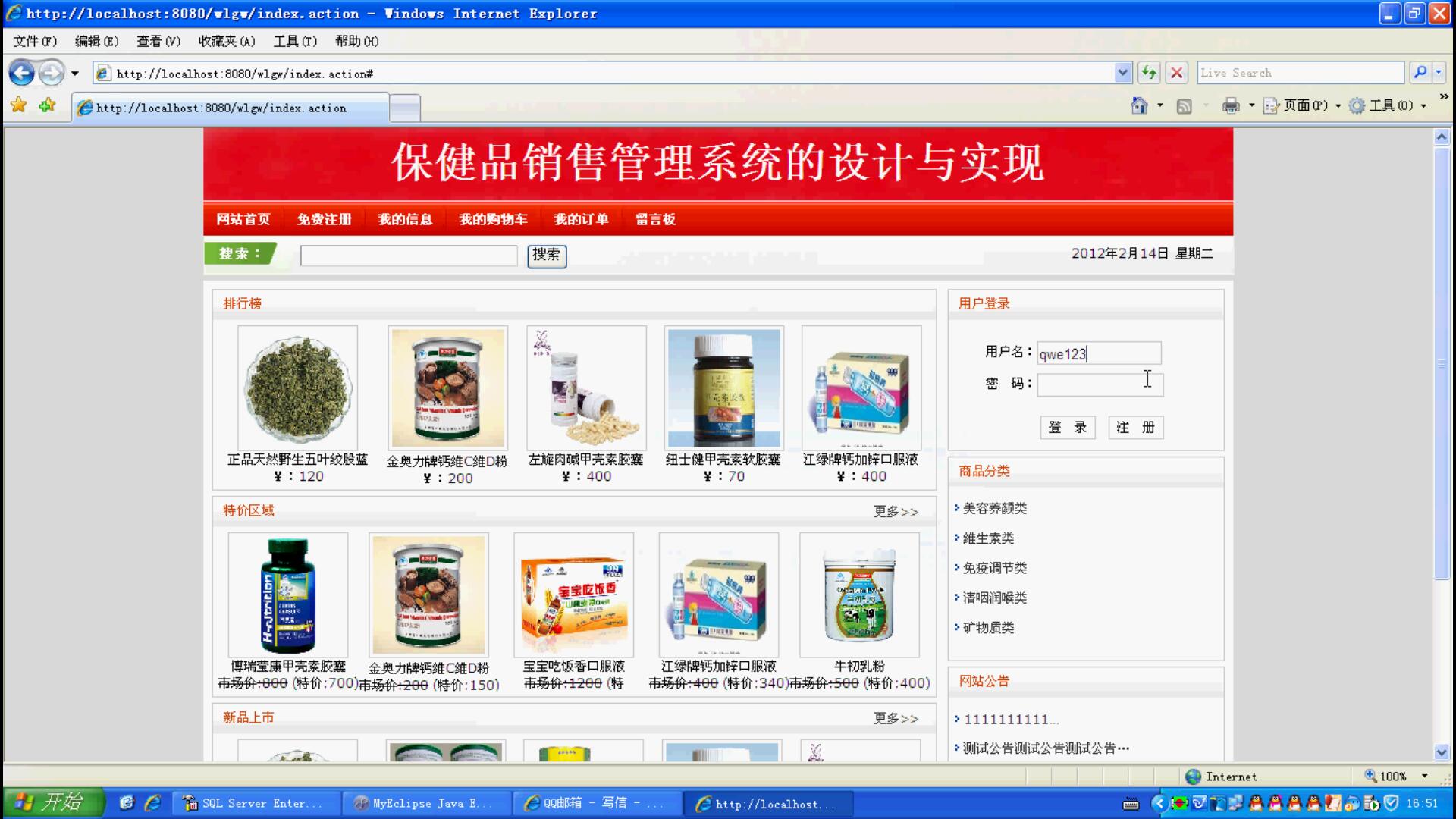Click the IE Back navigation arrow
Image resolution: width=1456 pixels, height=819 pixels.
click(x=22, y=74)
